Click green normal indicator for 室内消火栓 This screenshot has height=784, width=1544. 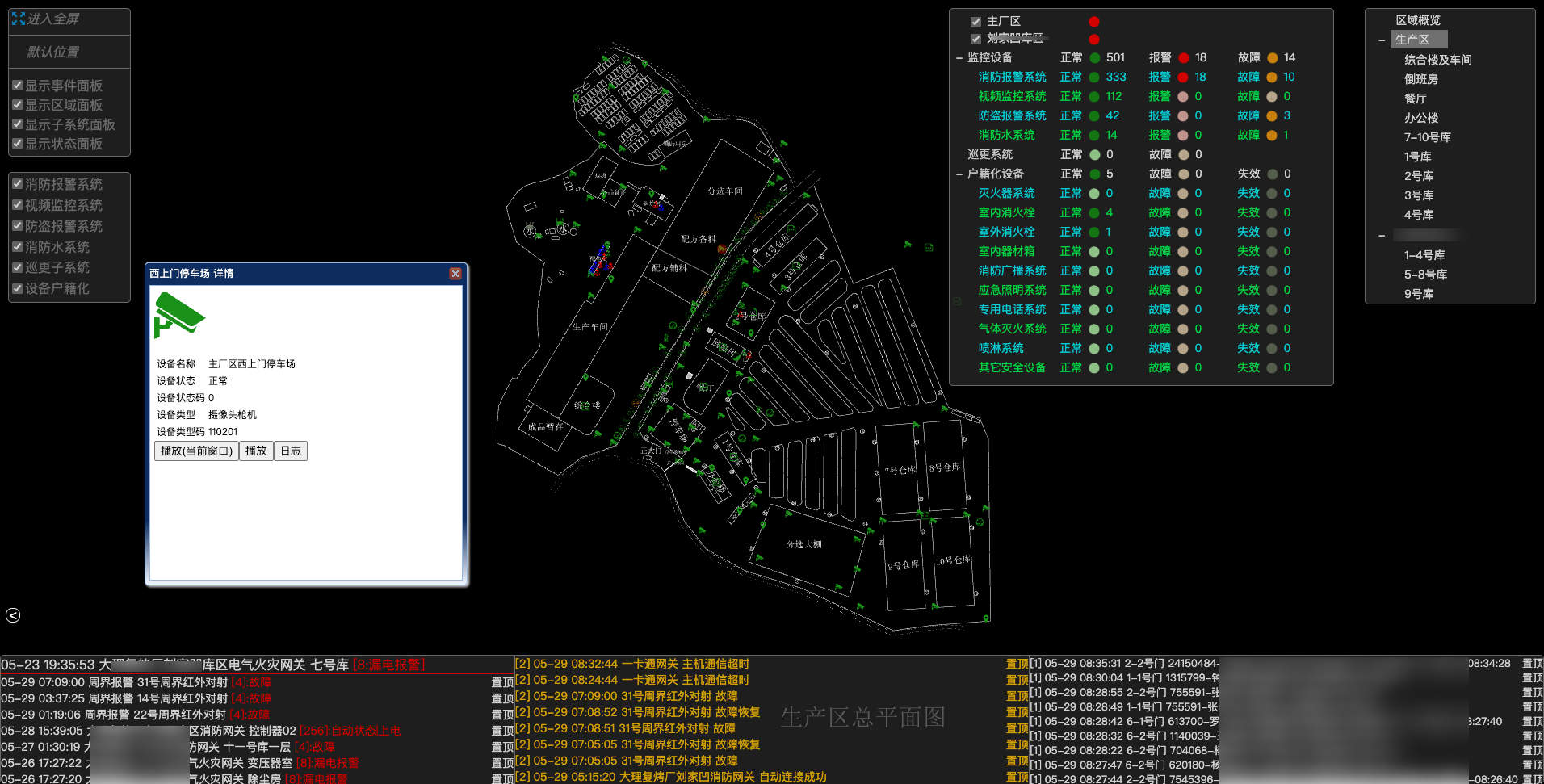[1094, 213]
